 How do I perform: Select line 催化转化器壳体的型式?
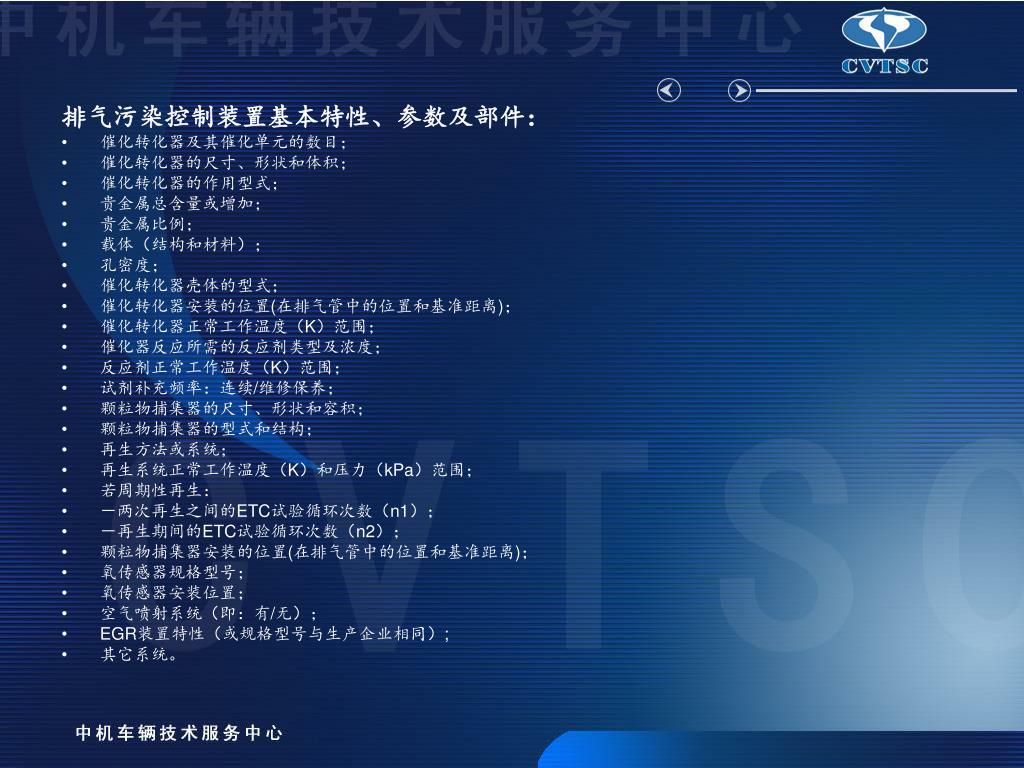pos(189,285)
